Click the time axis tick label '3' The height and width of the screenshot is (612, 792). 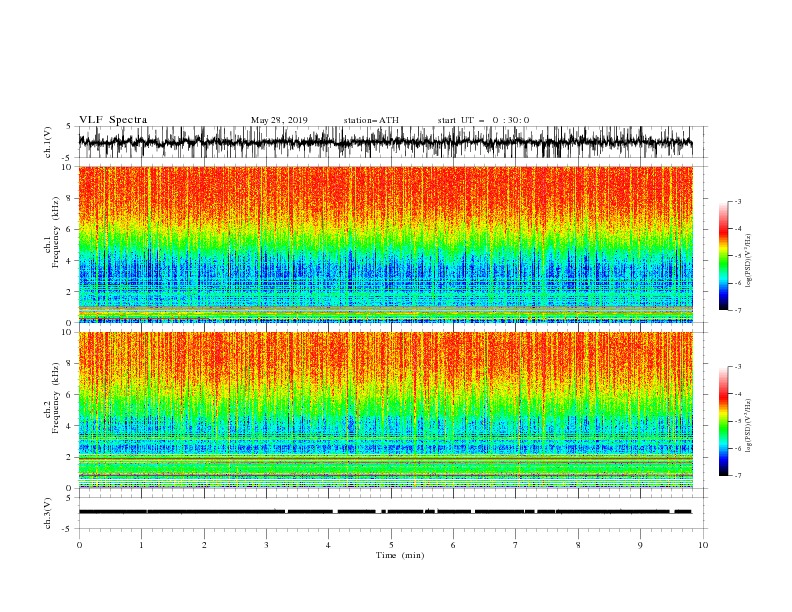click(x=266, y=545)
